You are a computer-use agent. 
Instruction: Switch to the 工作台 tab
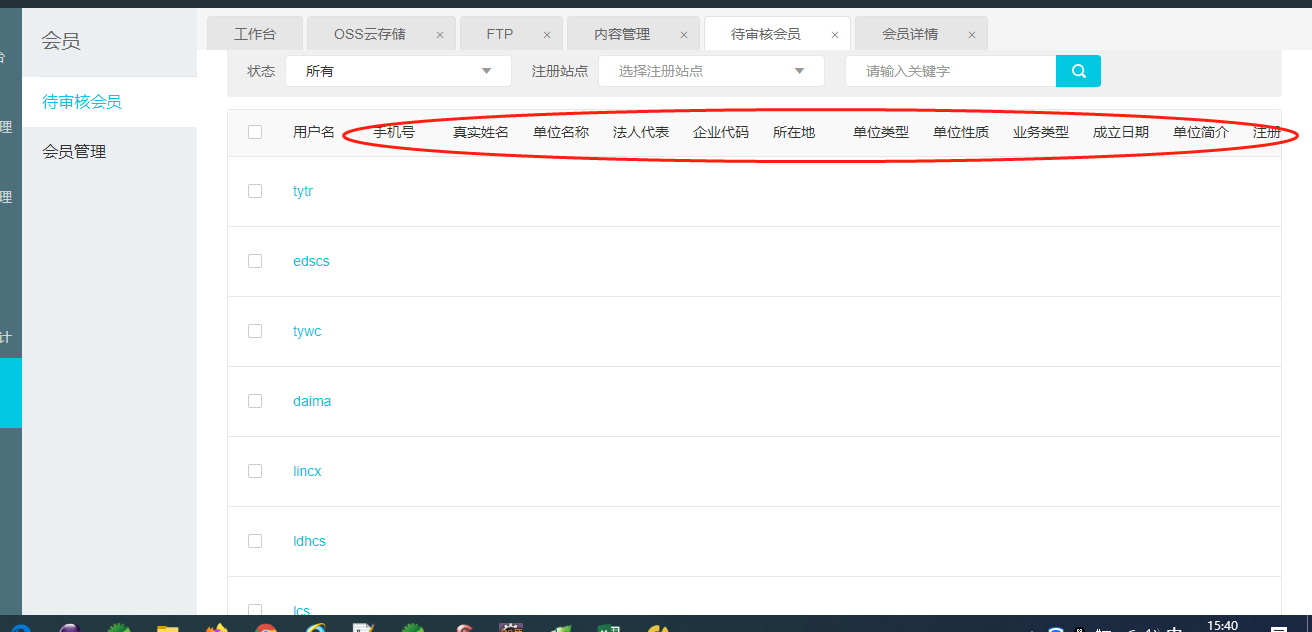[x=255, y=34]
